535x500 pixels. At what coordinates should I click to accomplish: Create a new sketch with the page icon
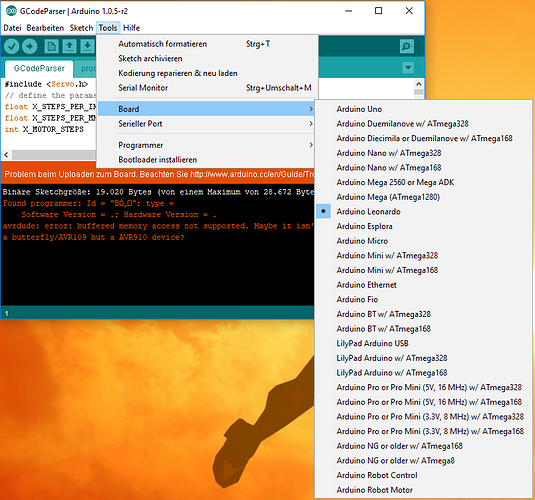click(x=52, y=46)
